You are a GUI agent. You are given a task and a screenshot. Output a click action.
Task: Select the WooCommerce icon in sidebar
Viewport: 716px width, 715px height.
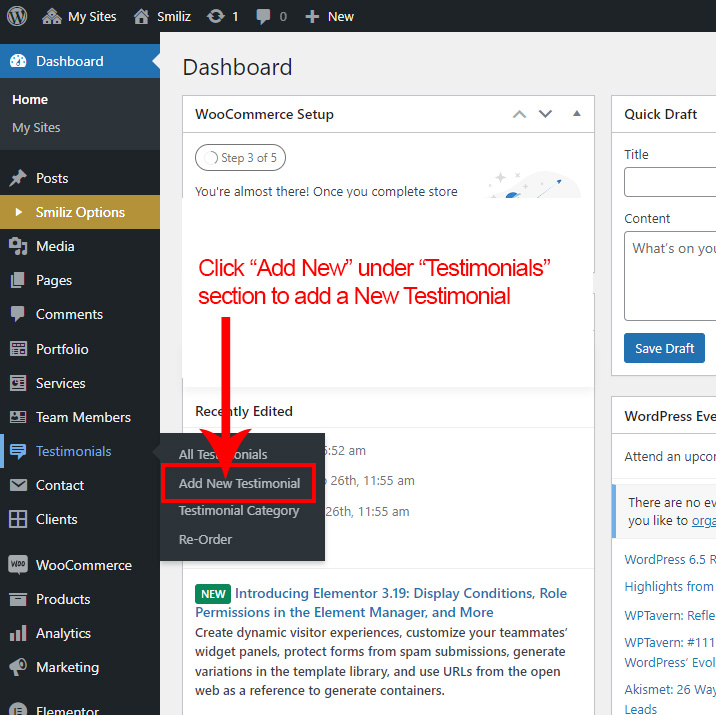click(18, 565)
